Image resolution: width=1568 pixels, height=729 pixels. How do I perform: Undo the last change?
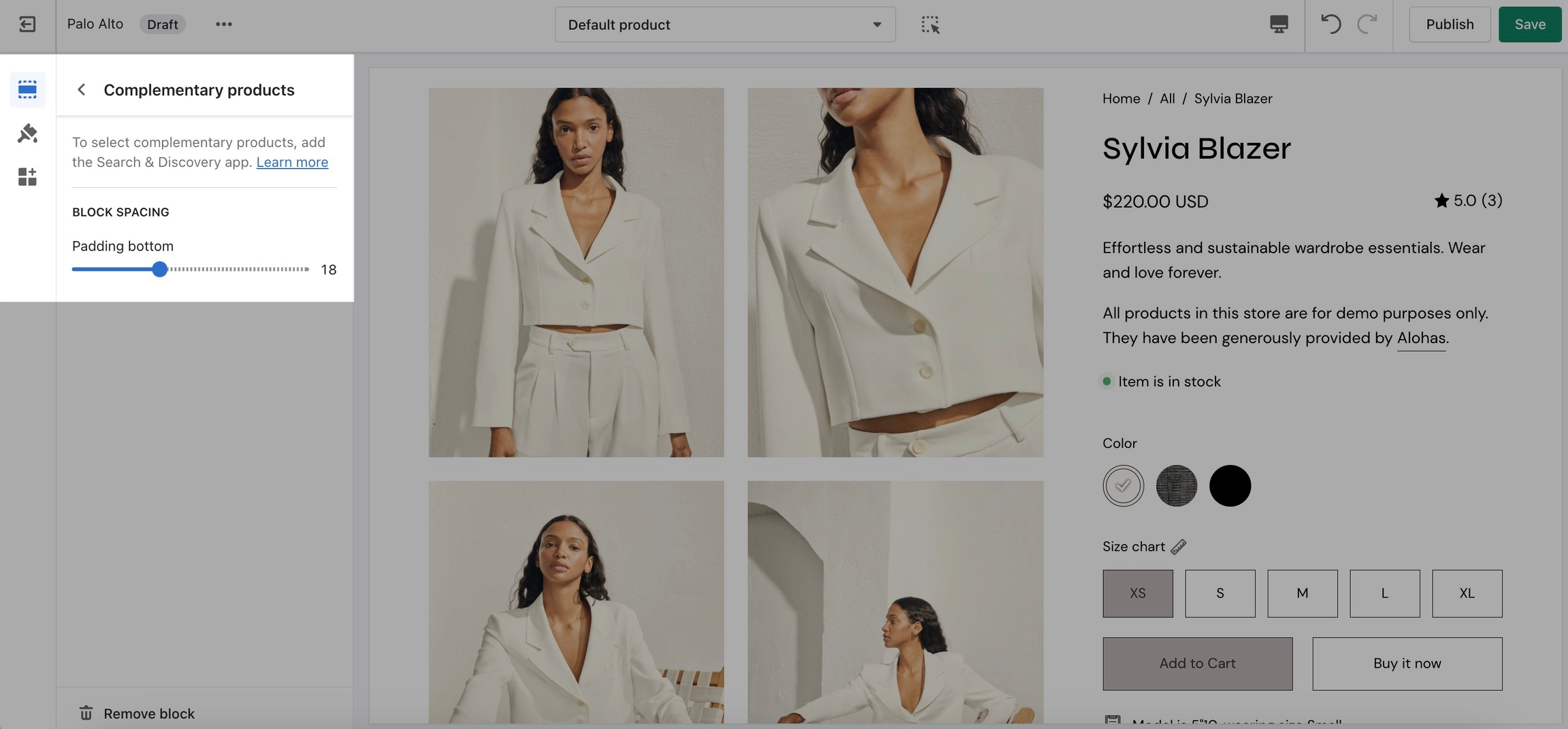click(1330, 25)
